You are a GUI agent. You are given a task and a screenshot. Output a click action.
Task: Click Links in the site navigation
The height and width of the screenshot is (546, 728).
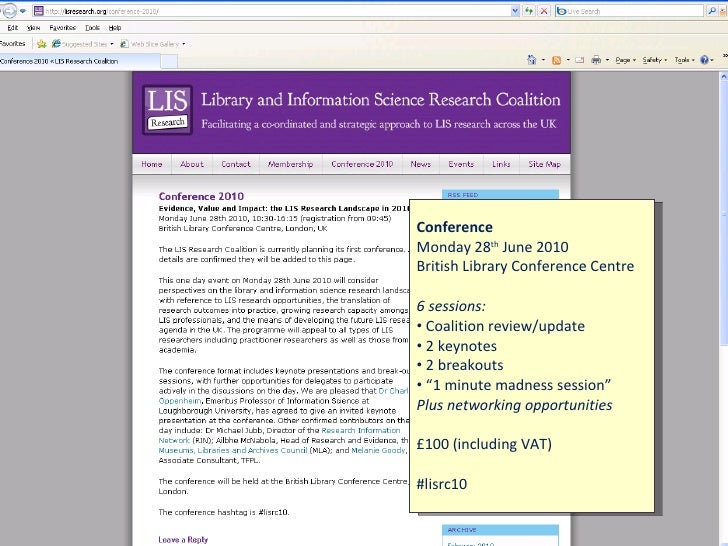(501, 164)
